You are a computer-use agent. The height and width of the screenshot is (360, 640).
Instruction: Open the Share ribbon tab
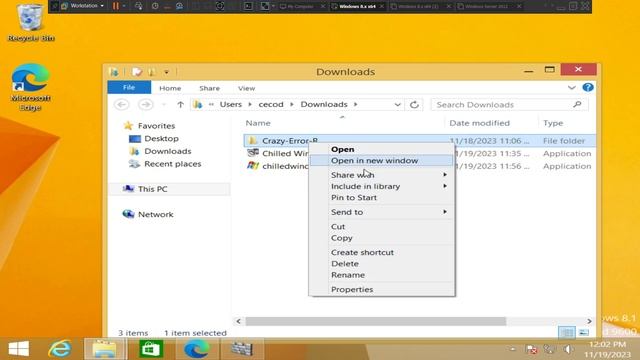point(209,88)
